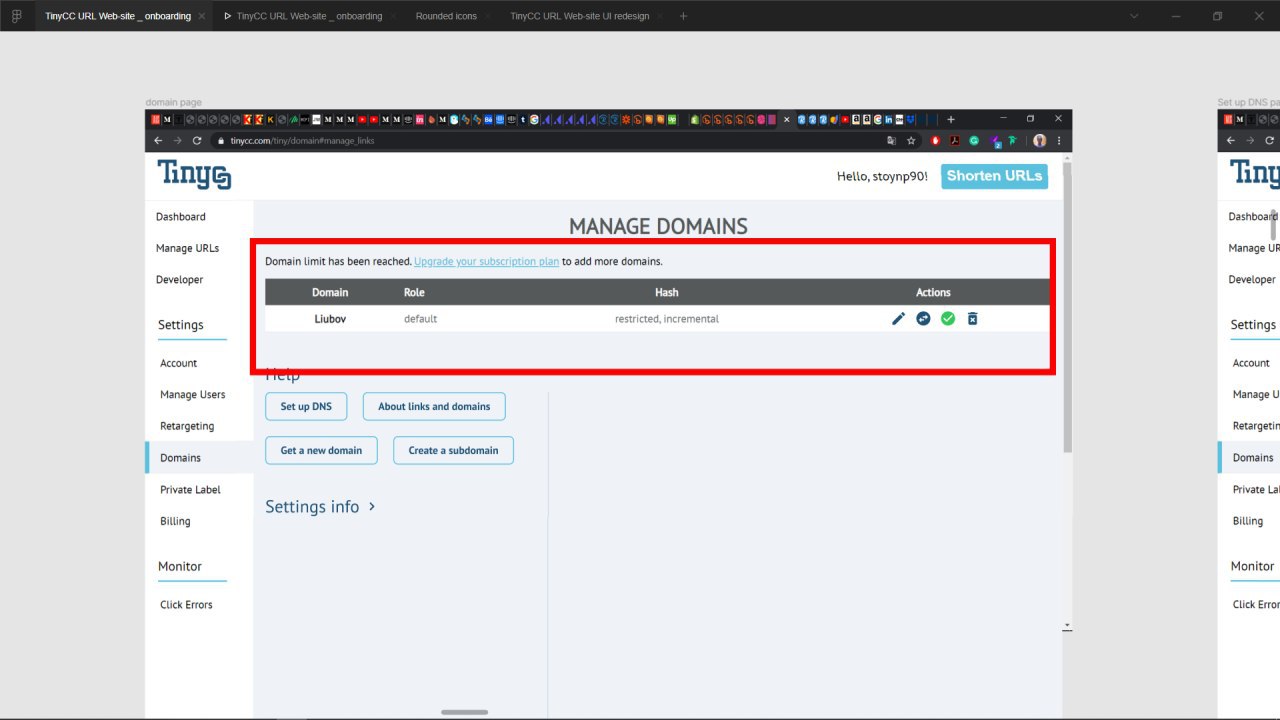Click the scrollbar down arrow in mockup
1280x720 pixels.
coord(1067,626)
